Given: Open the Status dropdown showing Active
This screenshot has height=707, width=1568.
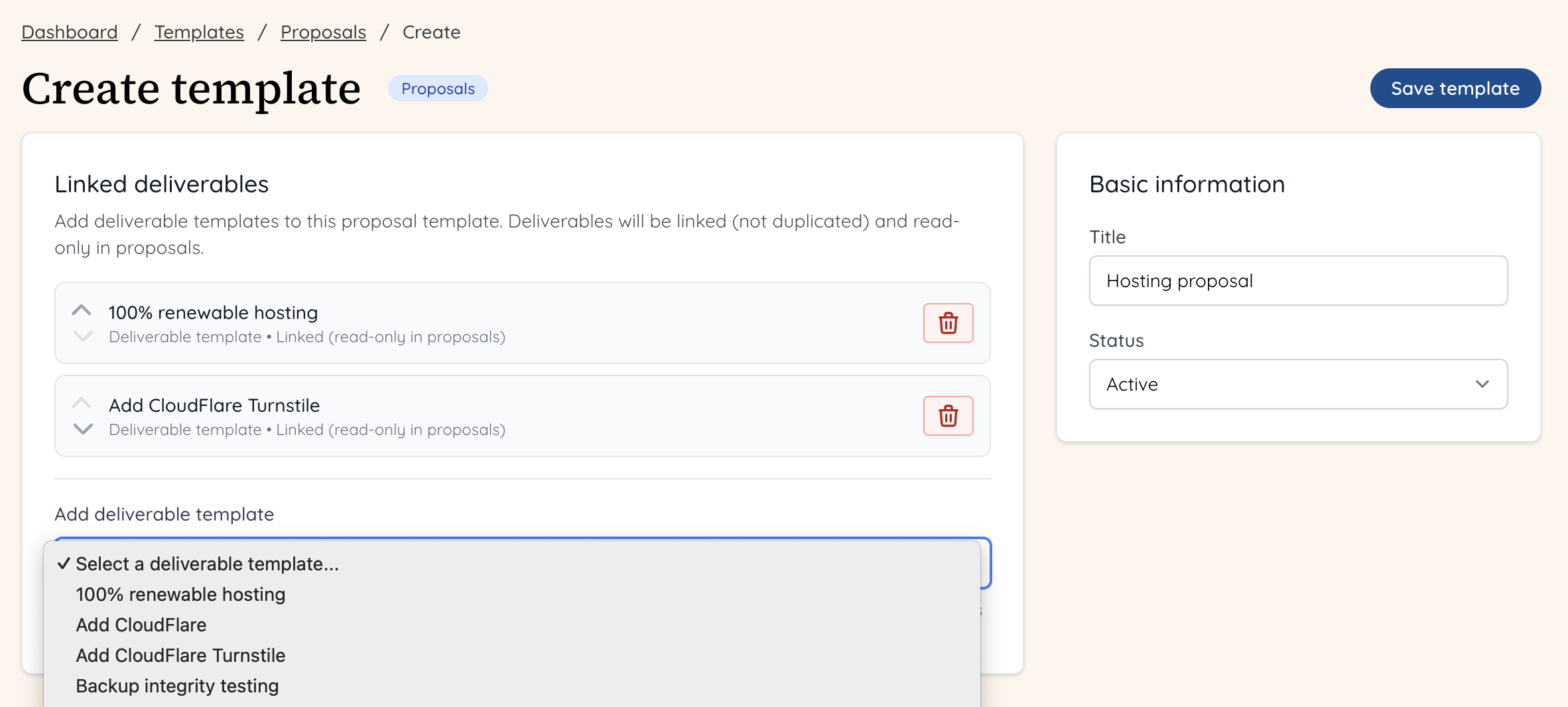Looking at the screenshot, I should coord(1297,385).
